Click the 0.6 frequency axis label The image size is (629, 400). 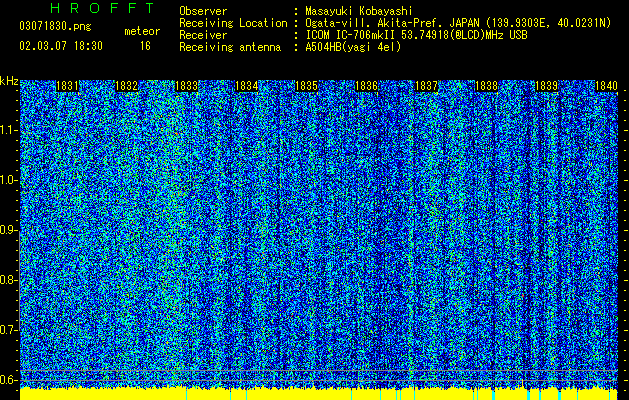(x=9, y=380)
